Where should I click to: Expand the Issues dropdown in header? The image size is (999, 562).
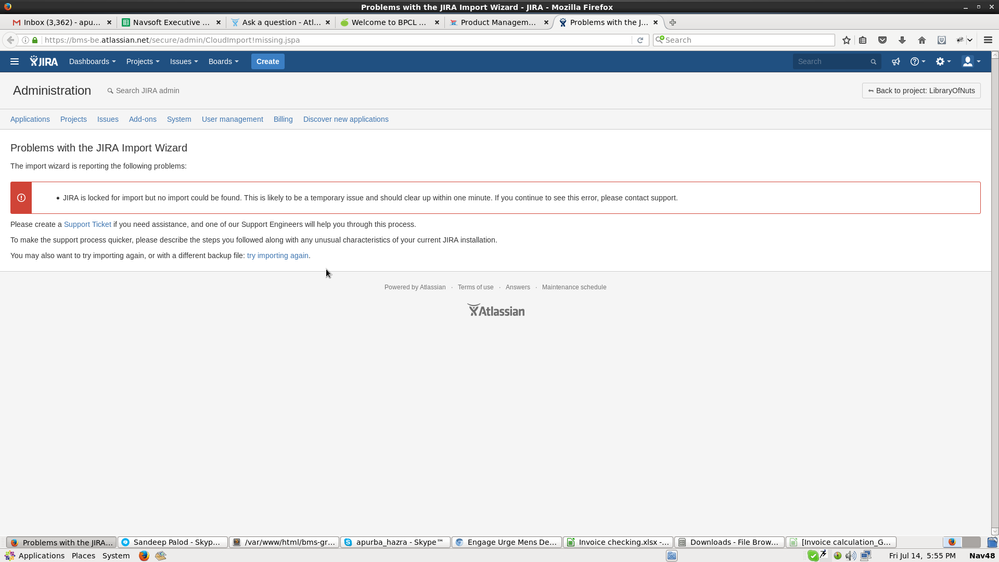(183, 62)
